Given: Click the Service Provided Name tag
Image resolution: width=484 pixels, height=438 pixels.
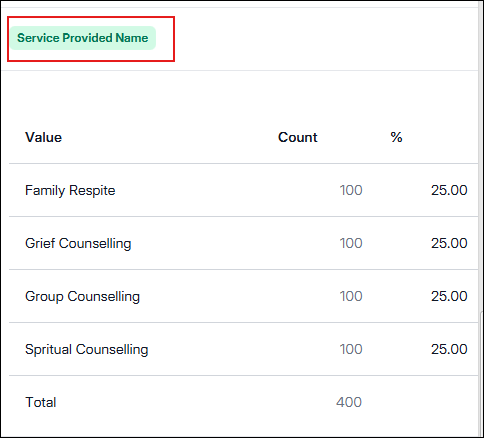Looking at the screenshot, I should pos(82,38).
